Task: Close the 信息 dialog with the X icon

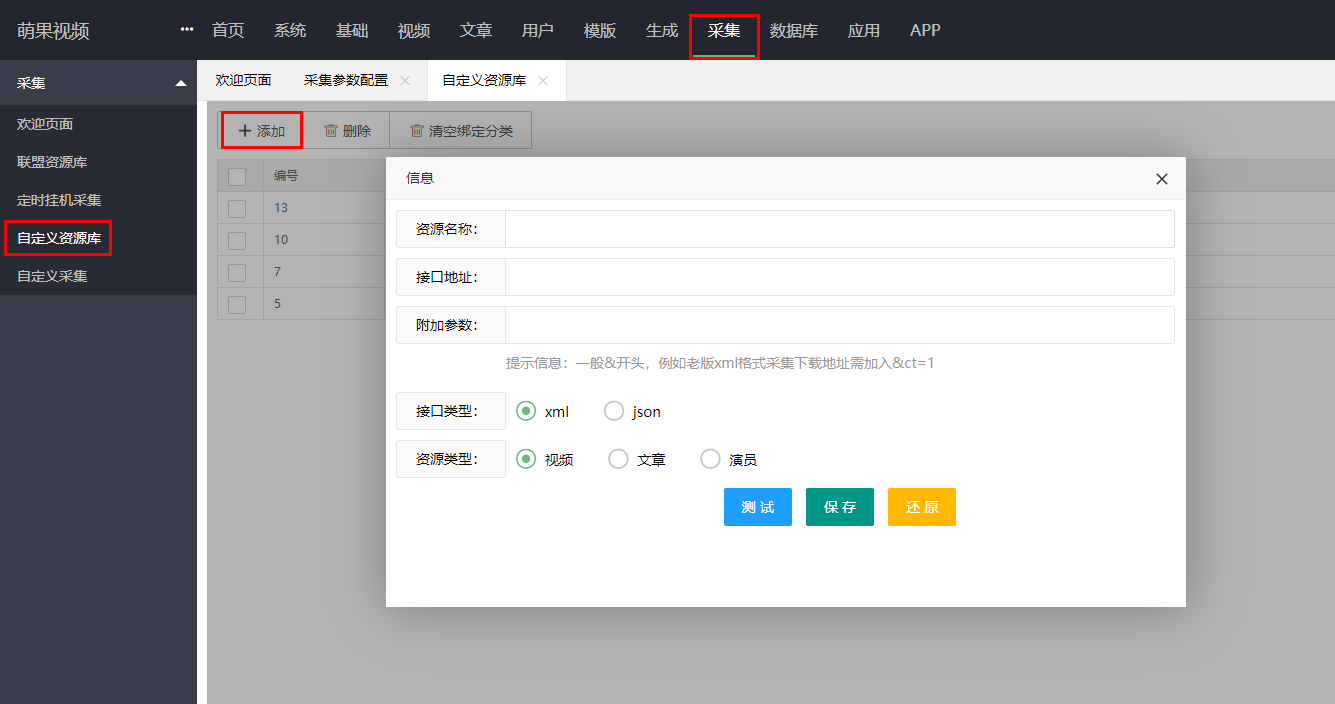Action: [x=1161, y=179]
